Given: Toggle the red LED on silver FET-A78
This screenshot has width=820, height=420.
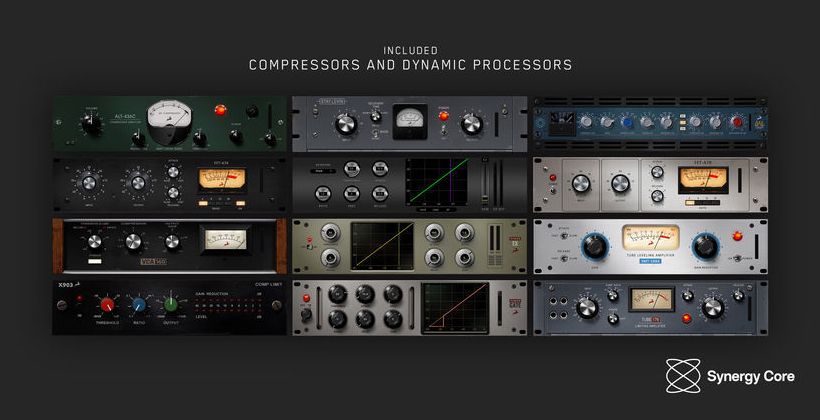Looking at the screenshot, I should pos(553,178).
